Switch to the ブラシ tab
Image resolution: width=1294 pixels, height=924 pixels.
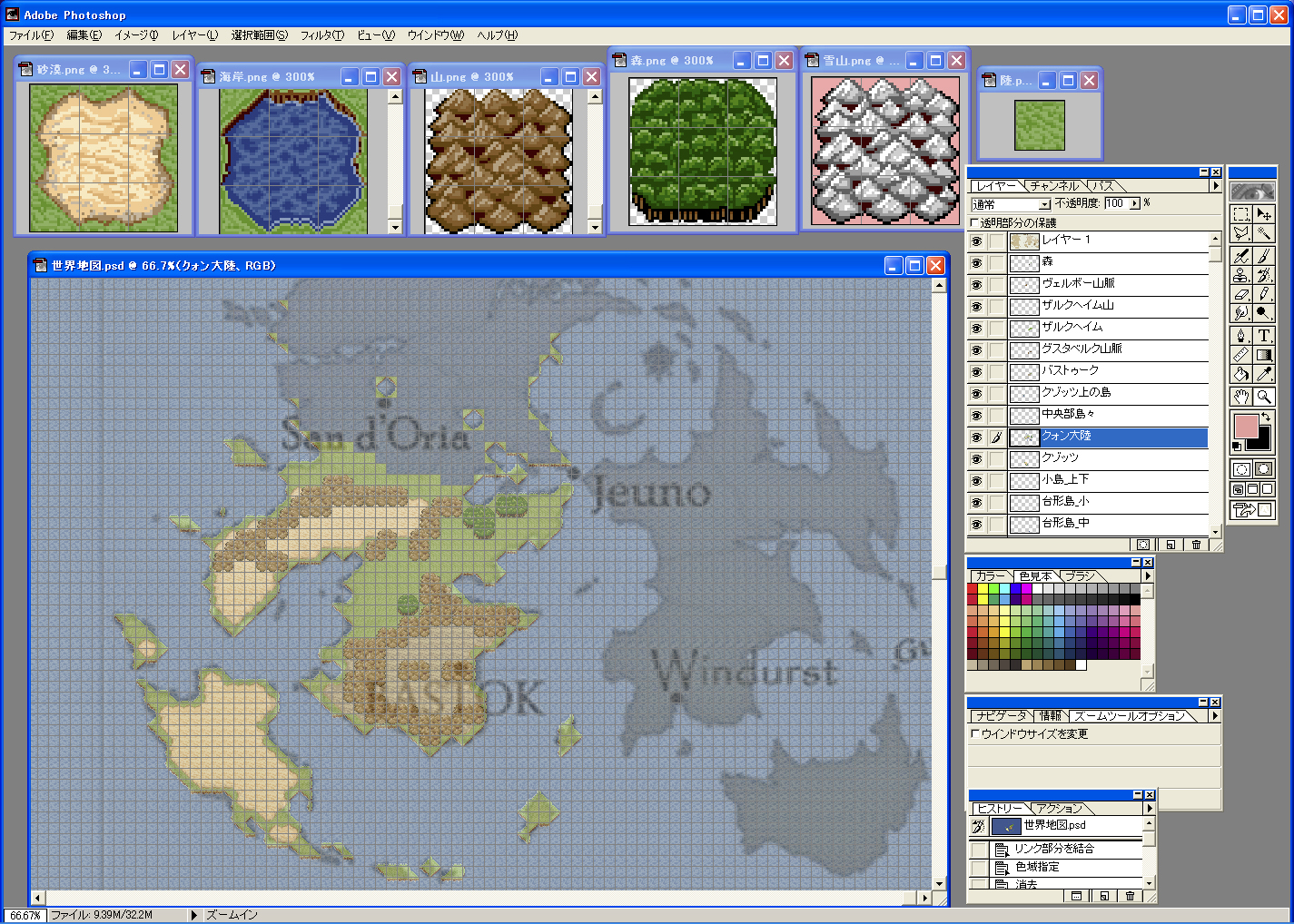pos(1081,575)
